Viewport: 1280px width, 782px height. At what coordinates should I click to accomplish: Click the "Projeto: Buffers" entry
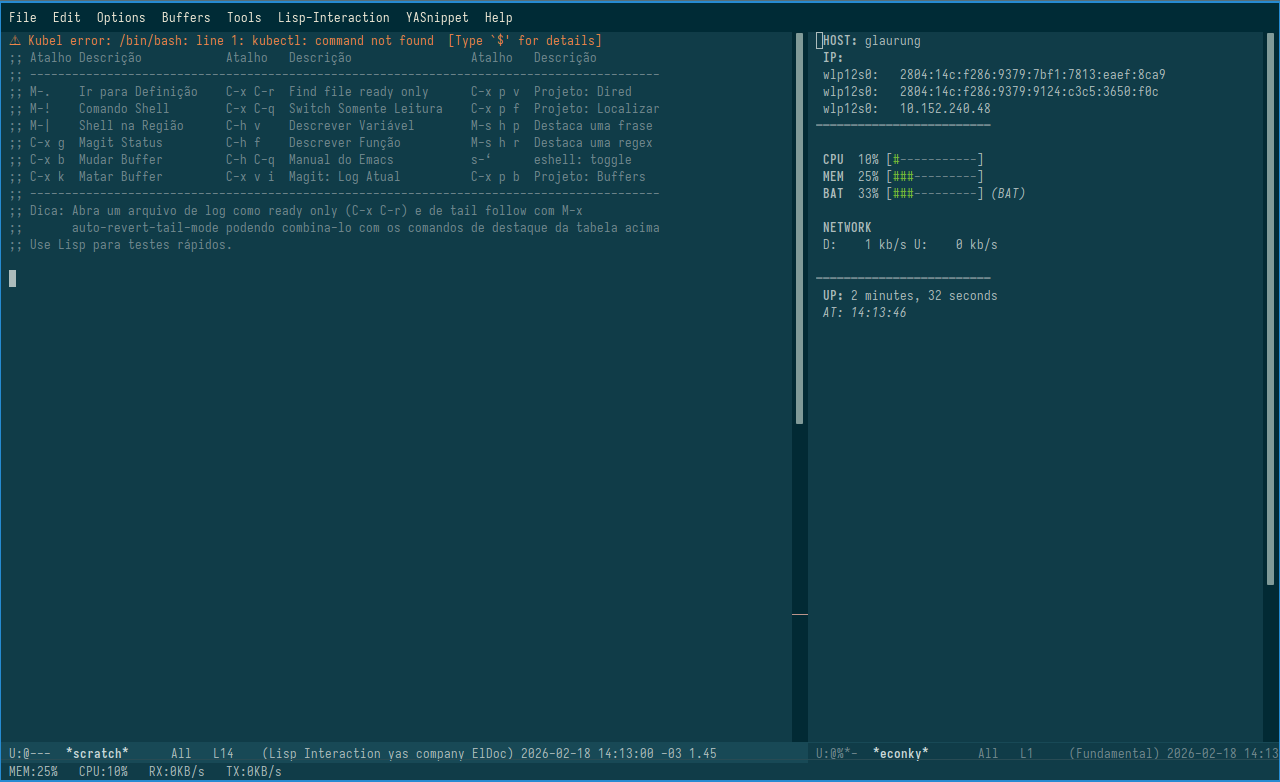(590, 177)
